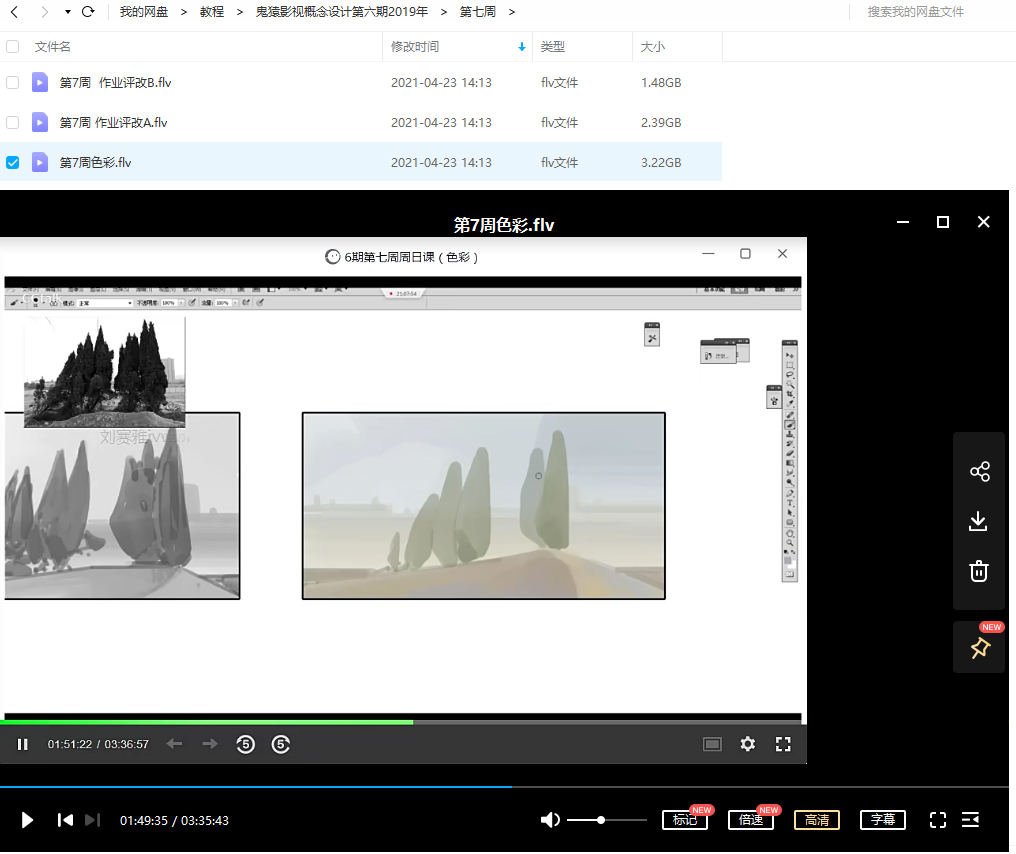Open the playlist icon at bottom right
The image size is (1016, 854).
[x=970, y=820]
